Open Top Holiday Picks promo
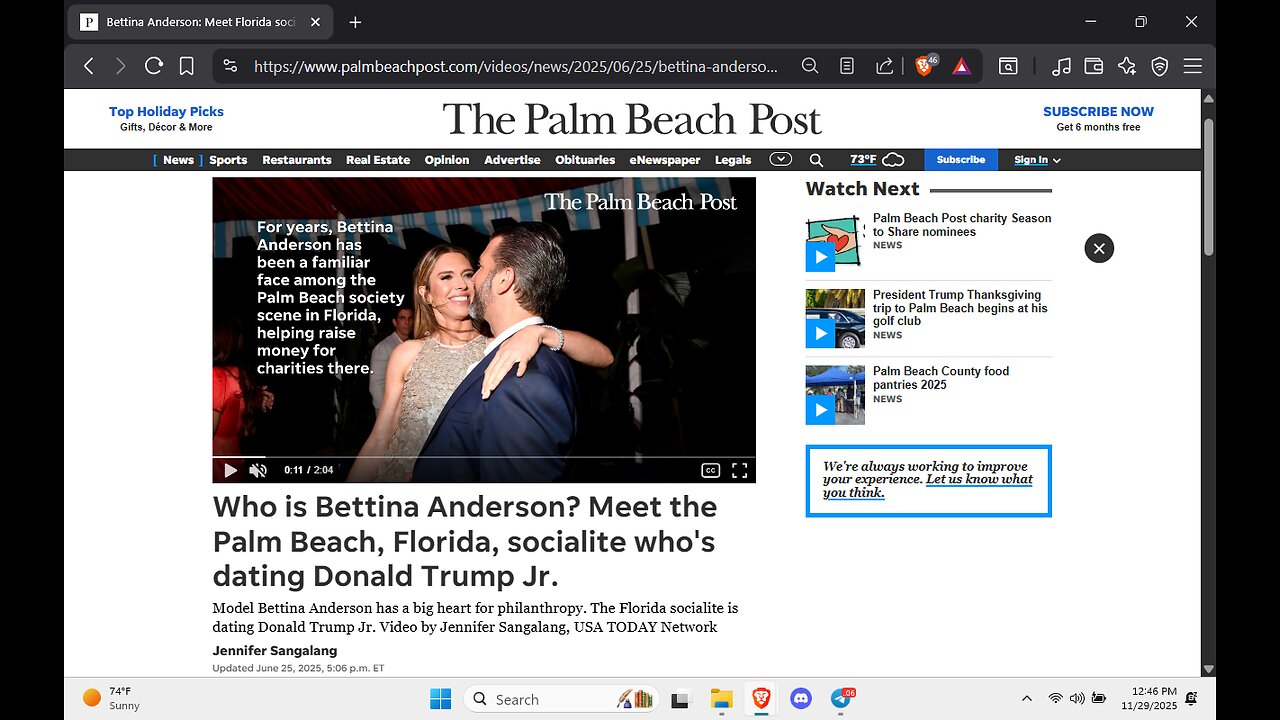Image resolution: width=1280 pixels, height=720 pixels. 166,118
